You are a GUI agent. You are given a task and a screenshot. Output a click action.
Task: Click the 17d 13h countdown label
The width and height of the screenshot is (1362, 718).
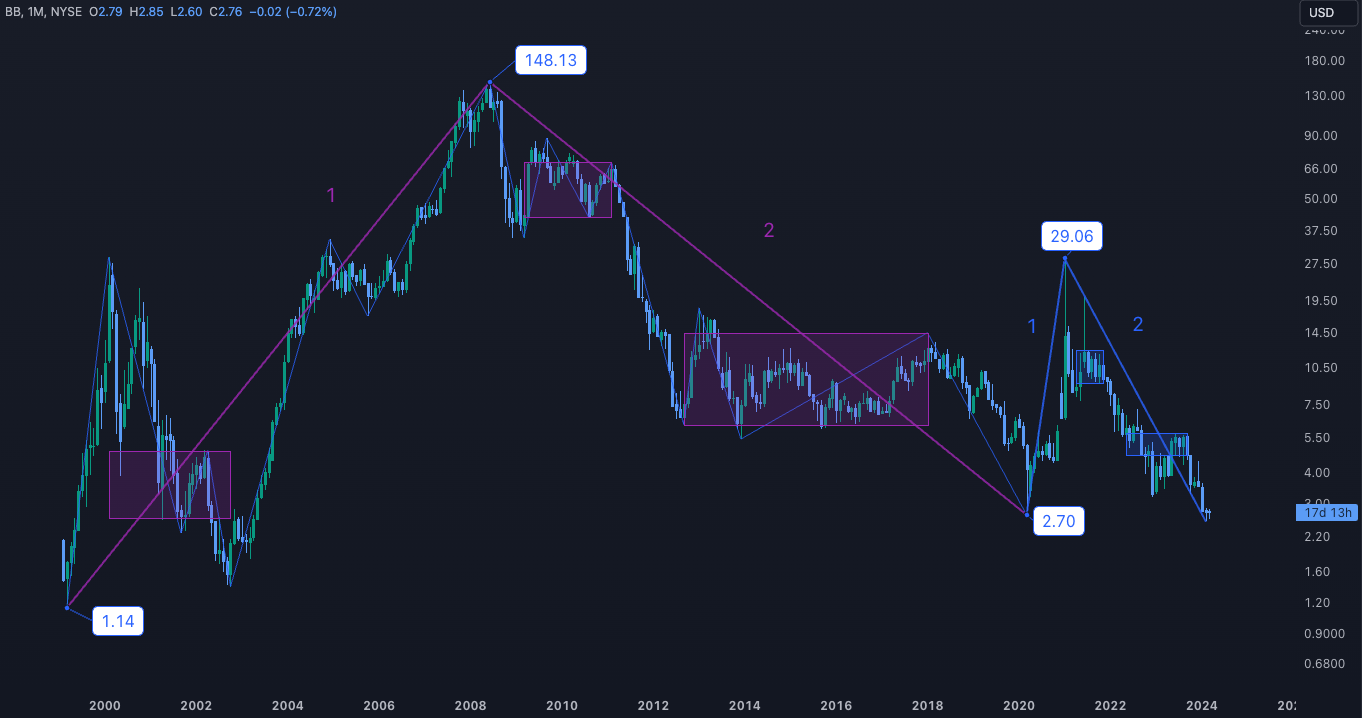pyautogui.click(x=1327, y=513)
